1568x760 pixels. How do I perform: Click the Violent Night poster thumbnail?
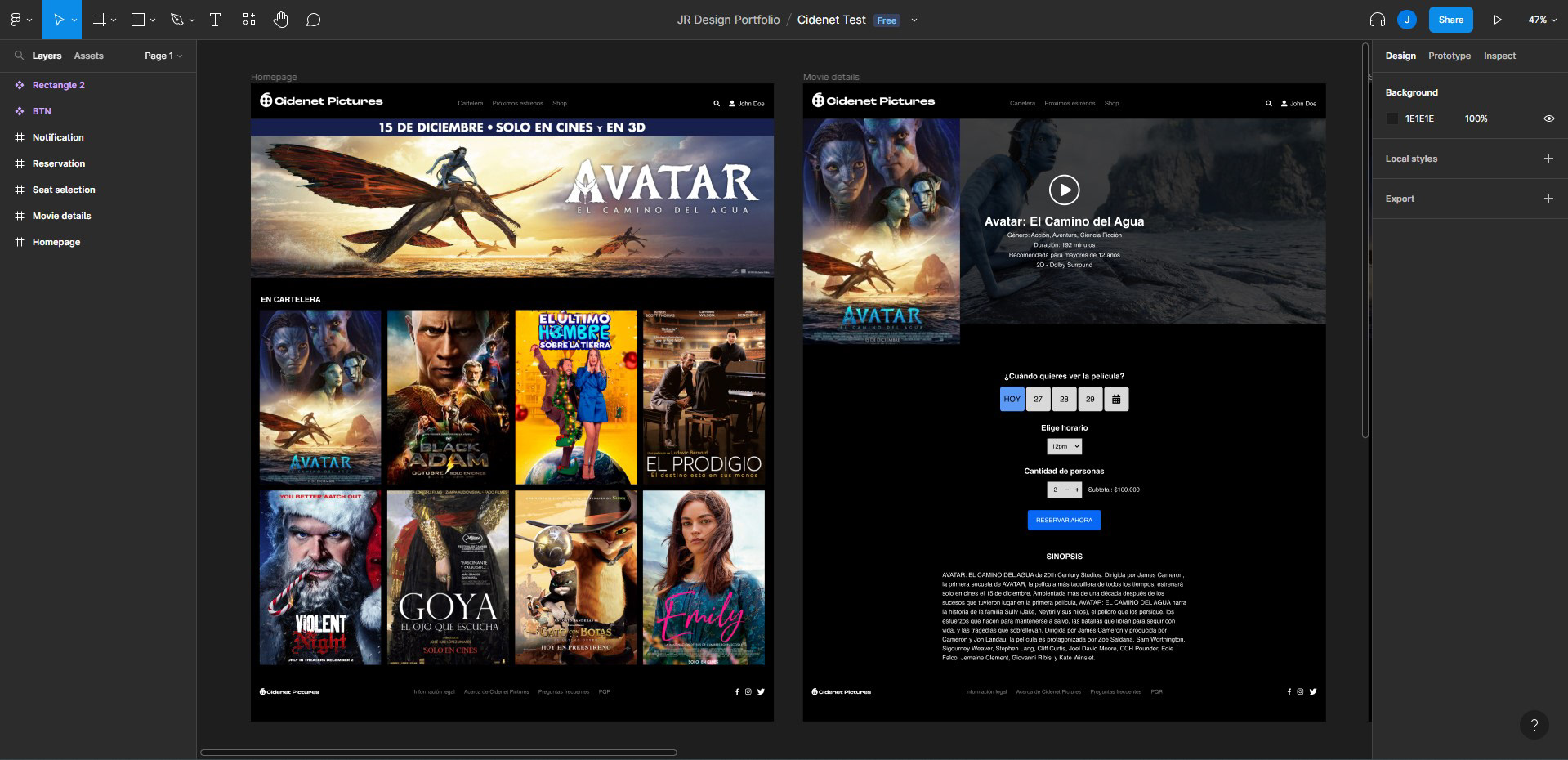[x=320, y=577]
